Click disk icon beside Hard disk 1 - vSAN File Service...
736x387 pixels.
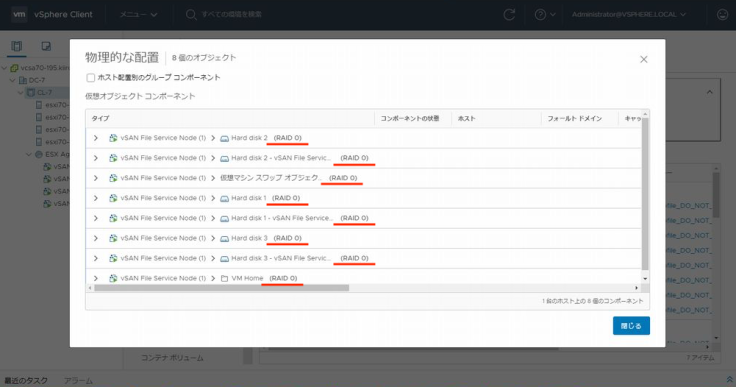pyautogui.click(x=224, y=218)
